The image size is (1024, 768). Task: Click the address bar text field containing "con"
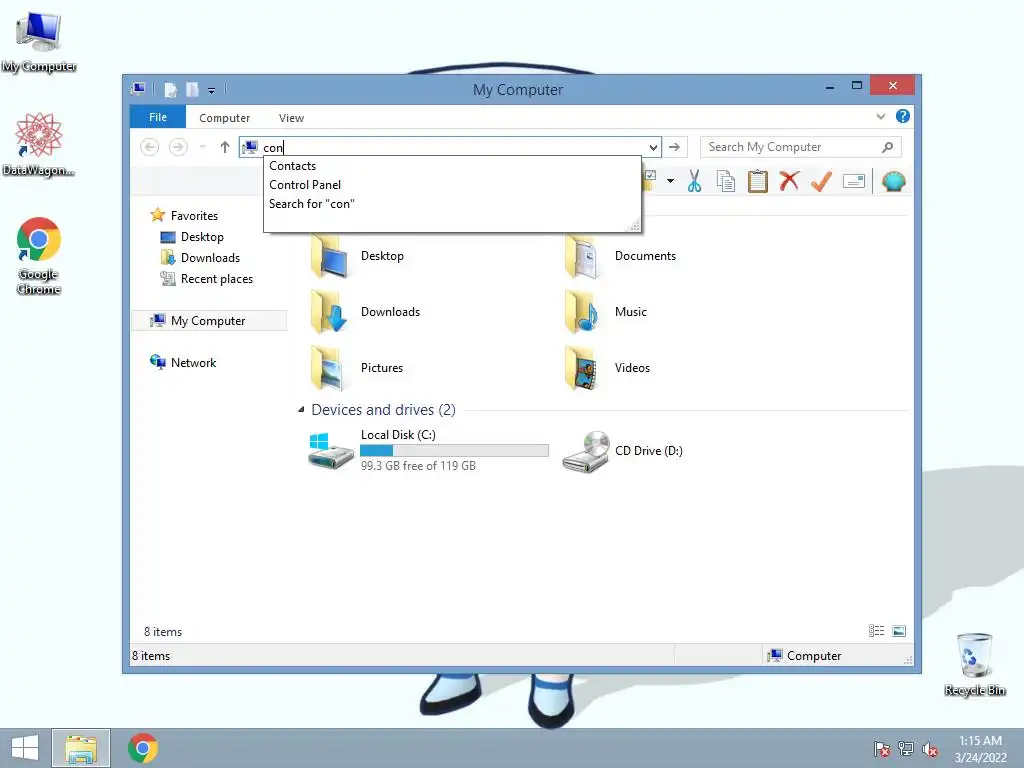coord(451,148)
